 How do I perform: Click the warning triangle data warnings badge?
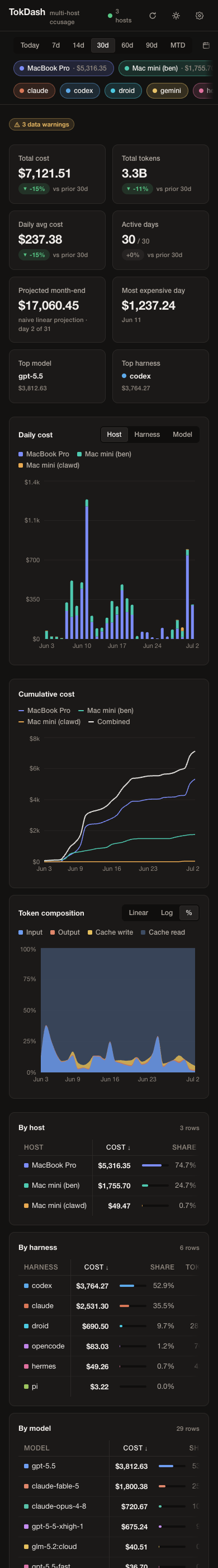[41, 124]
